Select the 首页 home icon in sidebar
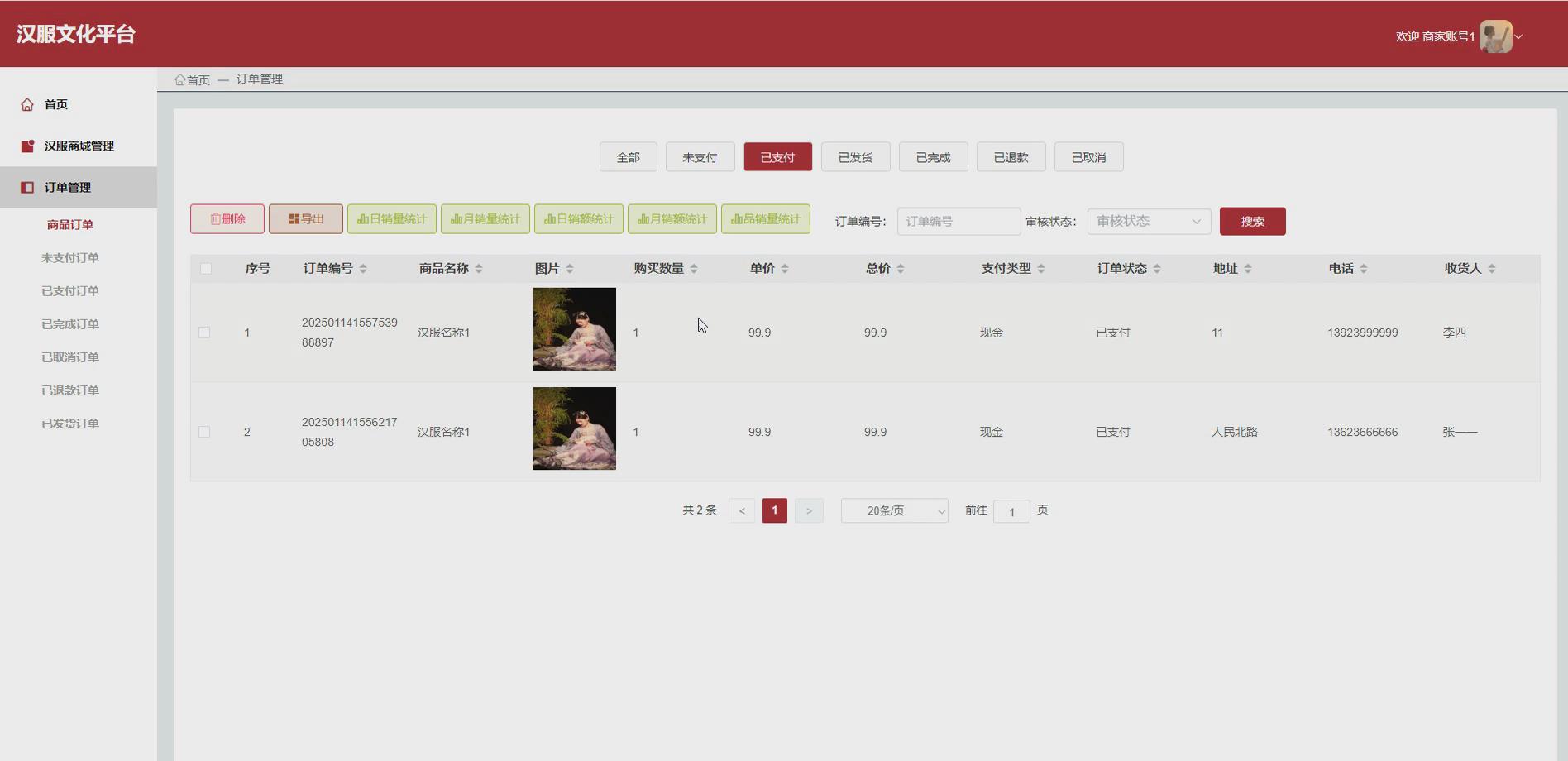This screenshot has height=761, width=1568. 27,103
